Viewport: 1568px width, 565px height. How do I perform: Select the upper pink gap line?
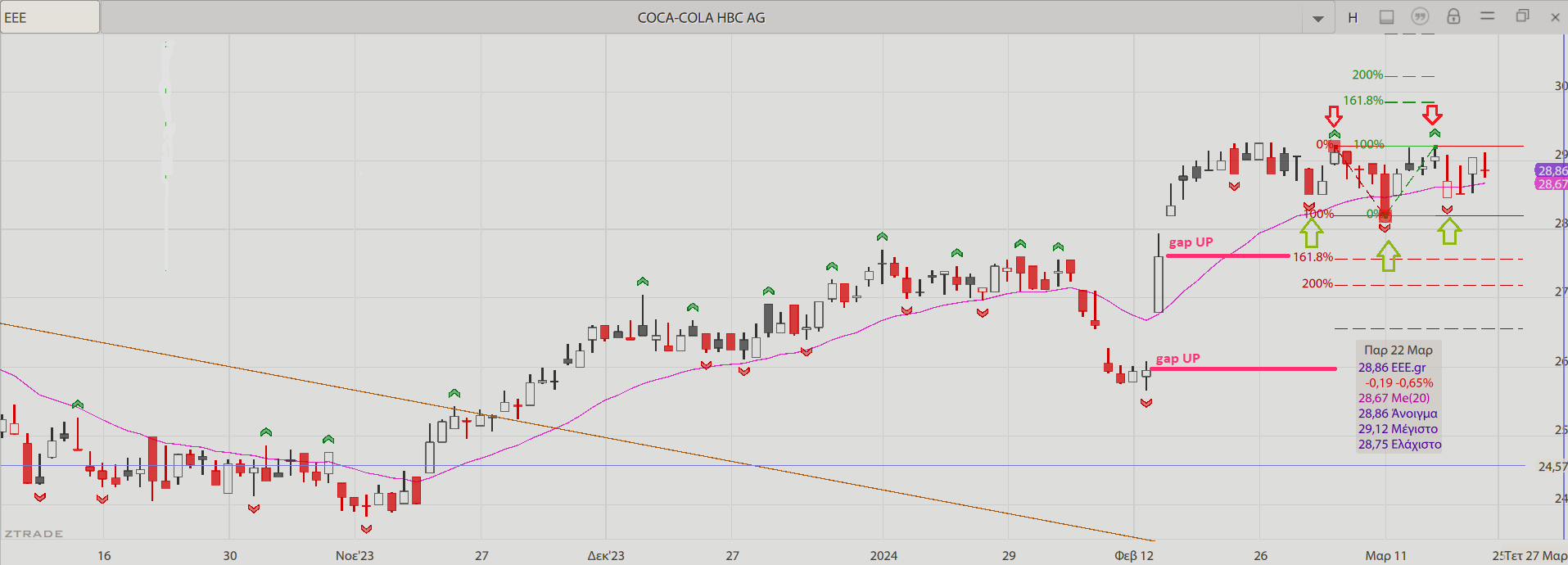tap(1228, 256)
